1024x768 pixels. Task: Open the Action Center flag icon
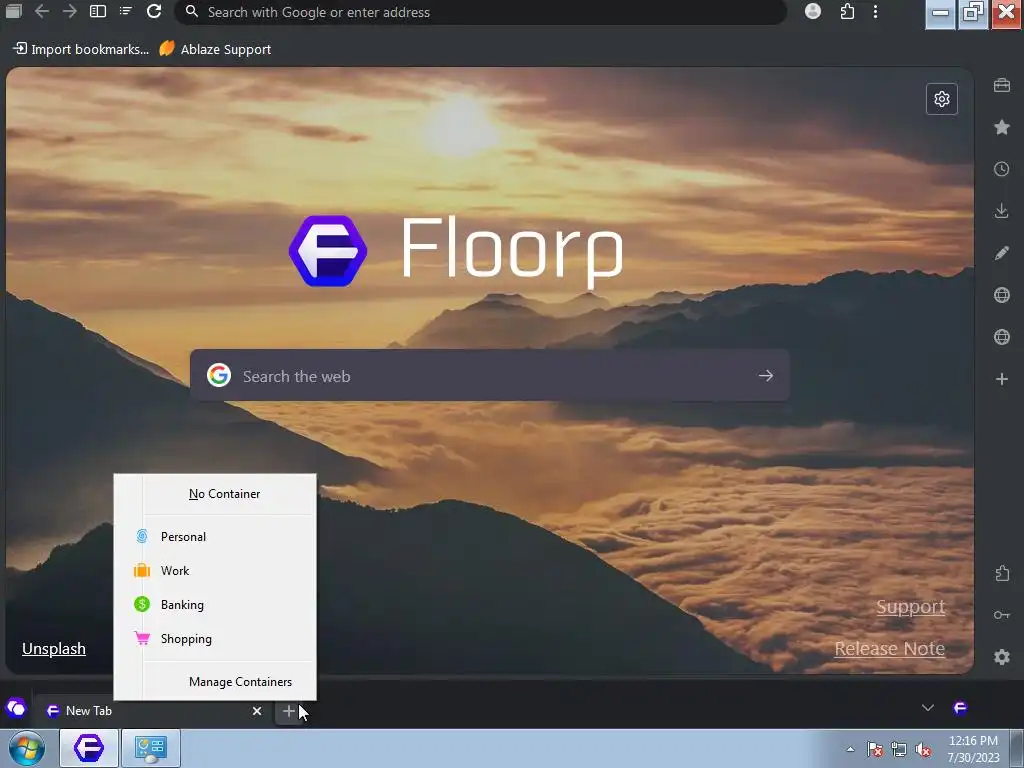(x=874, y=749)
